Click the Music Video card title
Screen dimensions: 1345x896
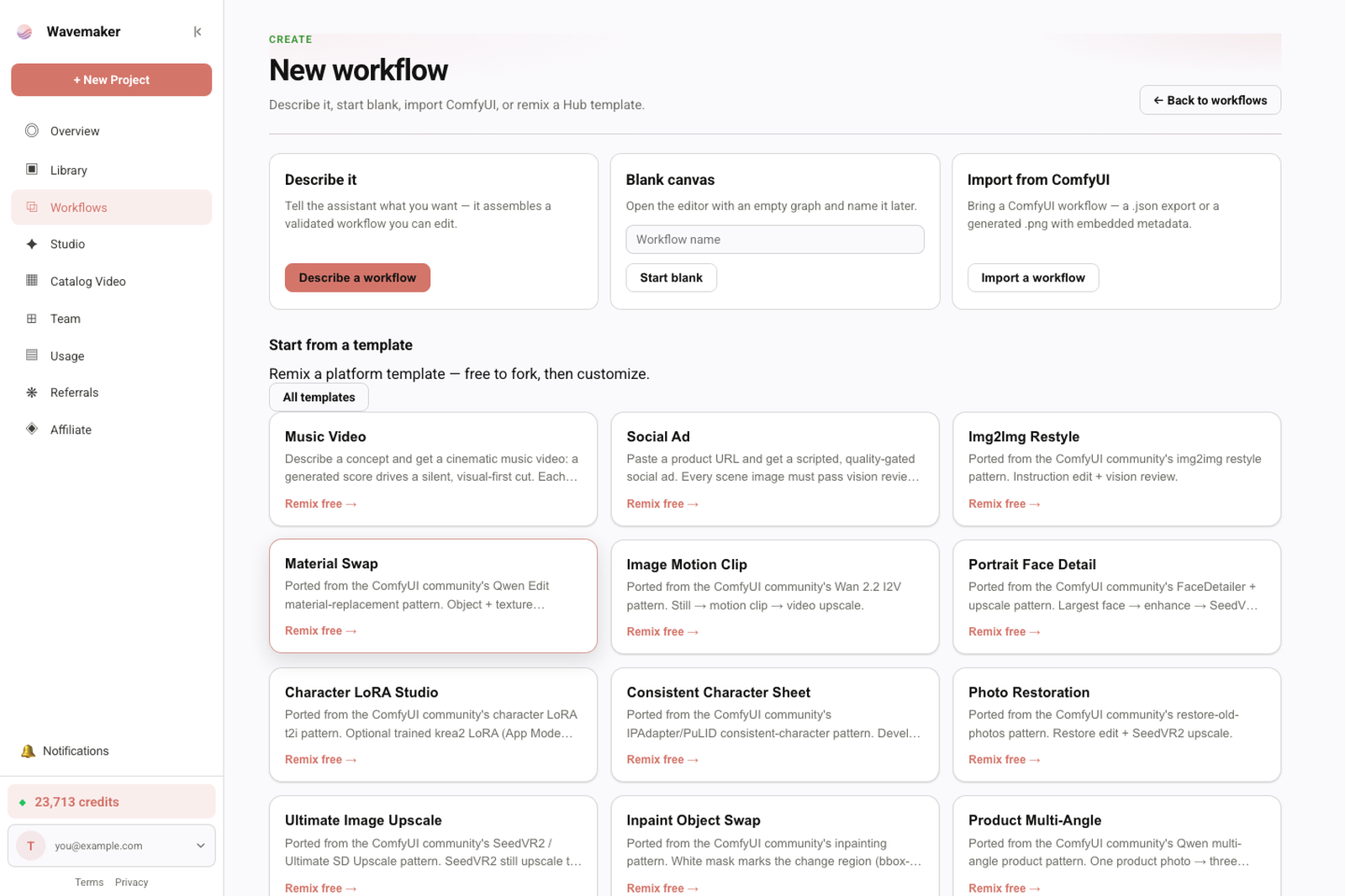[x=325, y=436]
